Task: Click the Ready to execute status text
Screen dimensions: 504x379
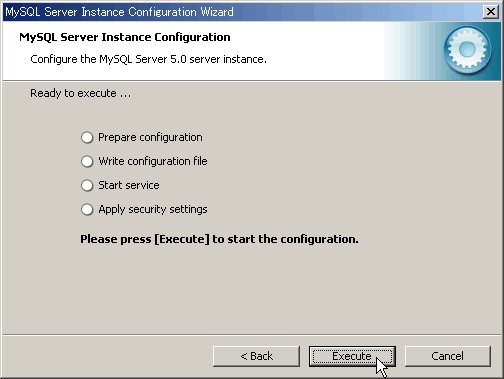Action: tap(81, 93)
